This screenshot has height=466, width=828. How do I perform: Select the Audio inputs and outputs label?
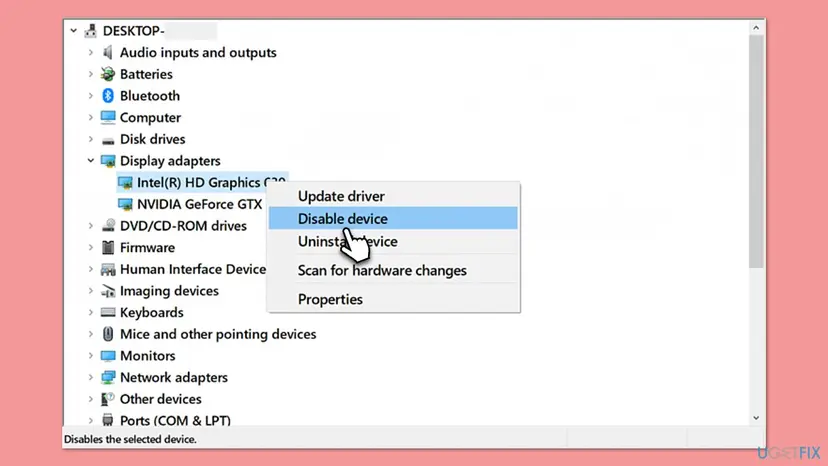tap(198, 52)
